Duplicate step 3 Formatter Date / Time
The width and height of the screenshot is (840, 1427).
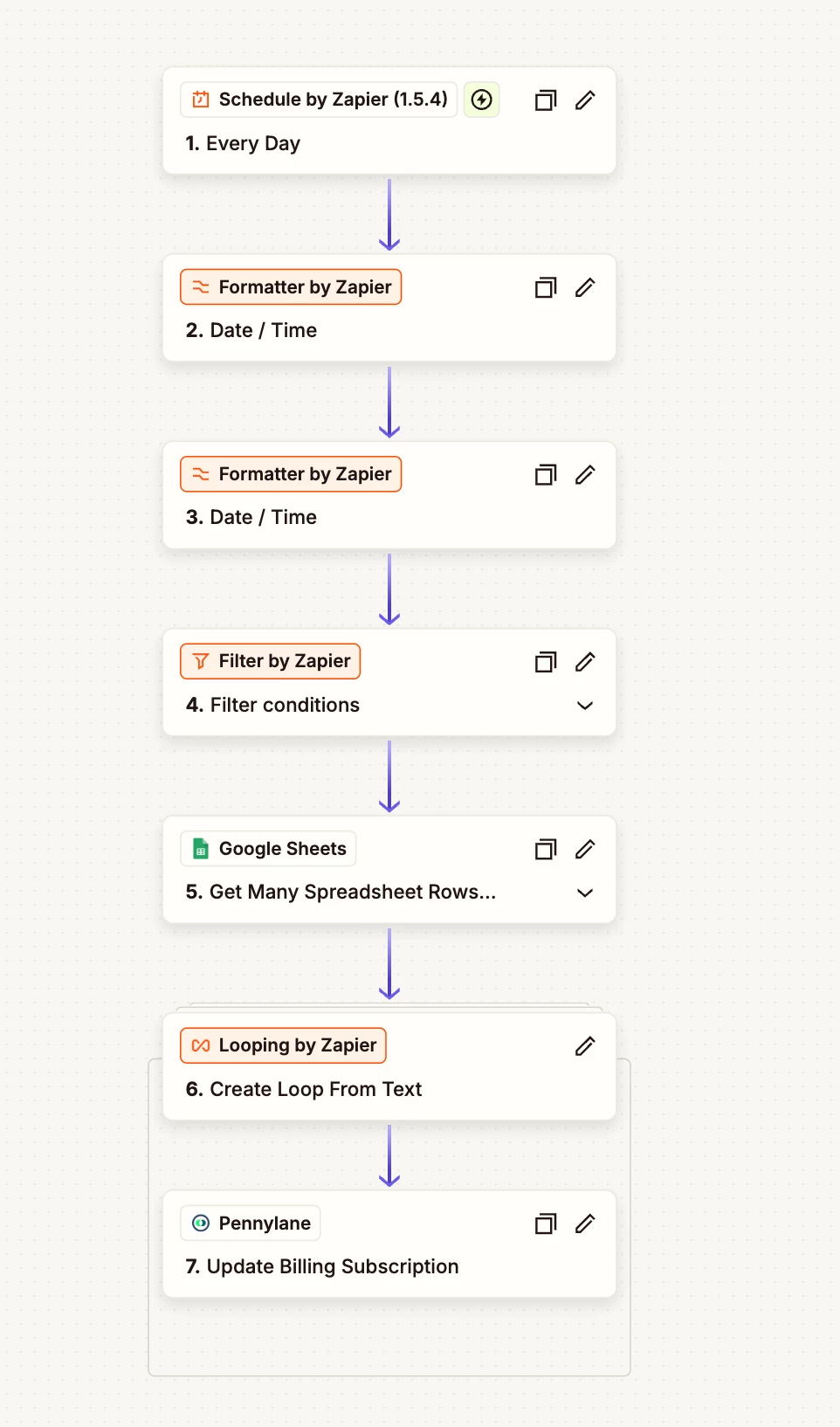point(546,474)
